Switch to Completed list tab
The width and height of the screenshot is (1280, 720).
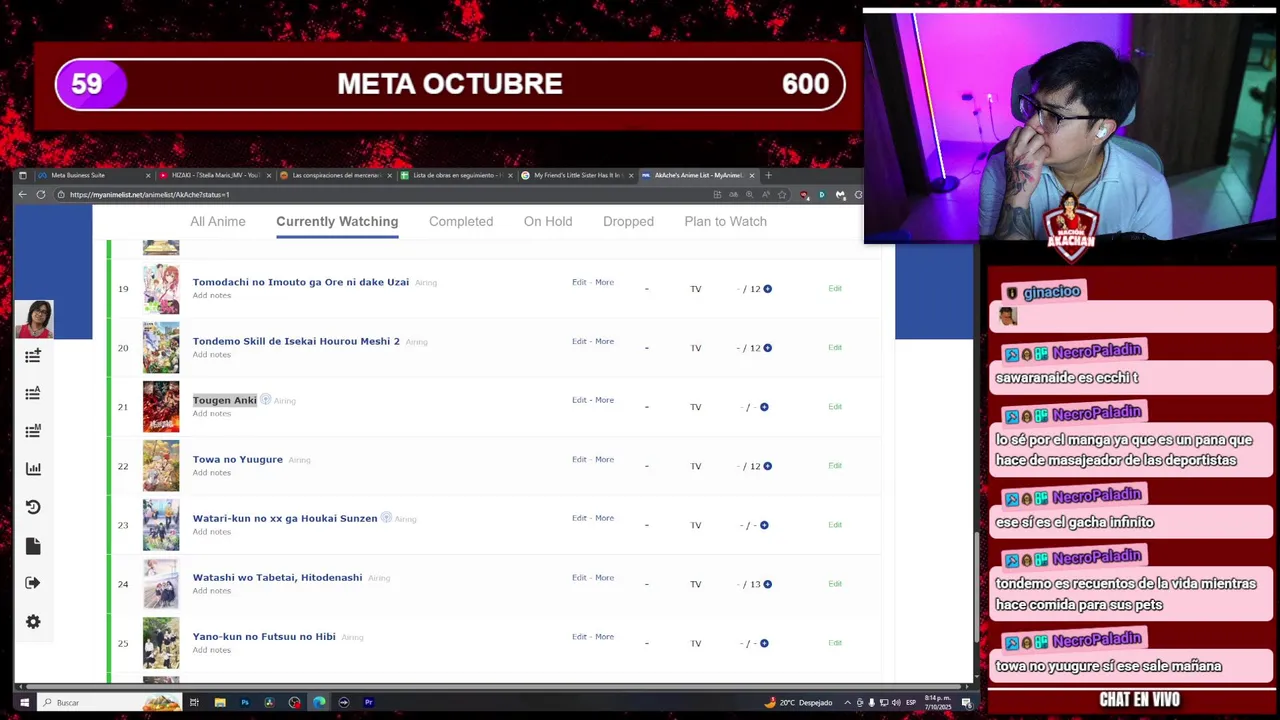coord(461,221)
